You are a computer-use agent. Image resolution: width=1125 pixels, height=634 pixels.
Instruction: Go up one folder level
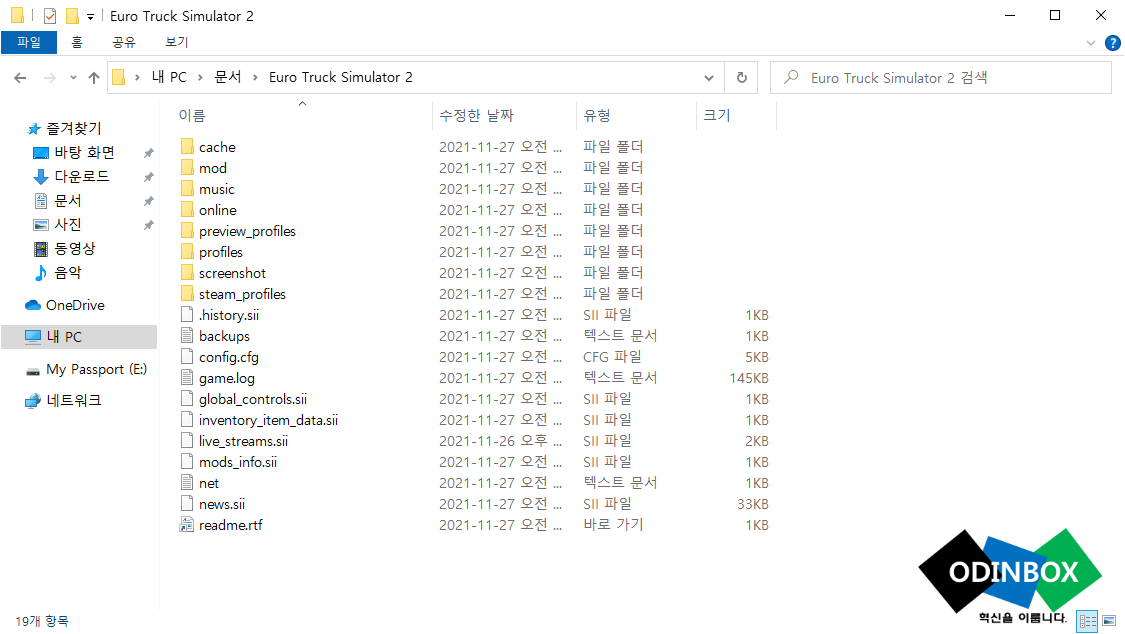click(94, 77)
